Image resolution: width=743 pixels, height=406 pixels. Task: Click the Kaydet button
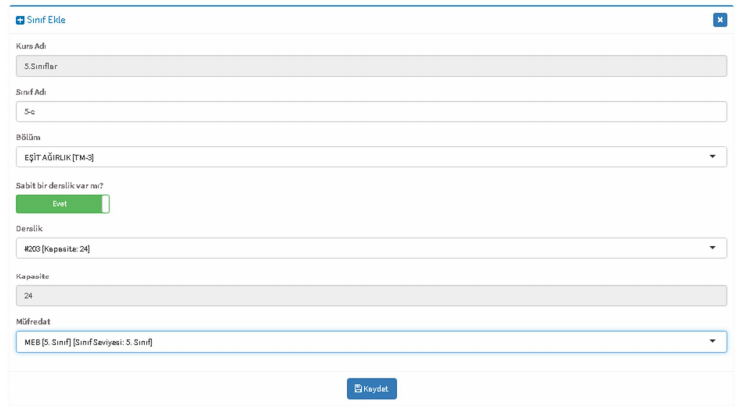tap(372, 388)
